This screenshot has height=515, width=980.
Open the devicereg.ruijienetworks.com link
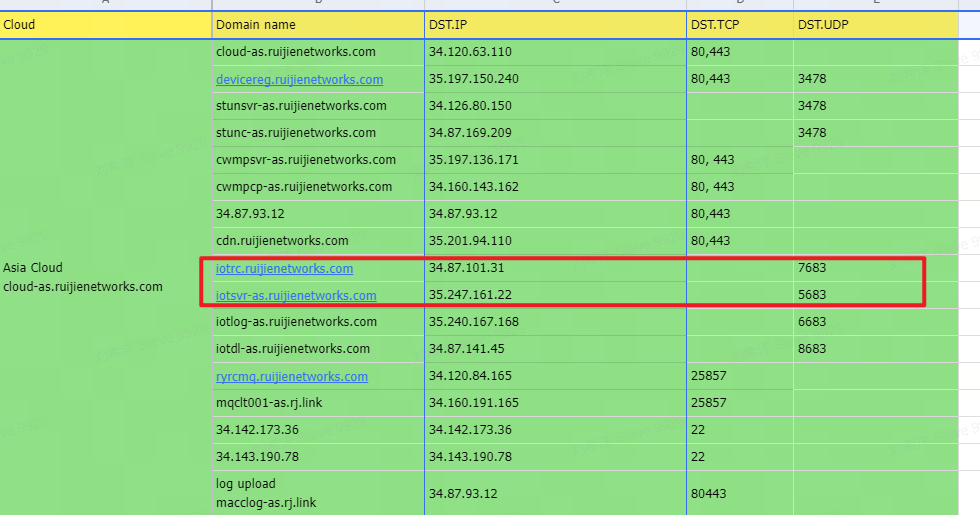click(299, 79)
